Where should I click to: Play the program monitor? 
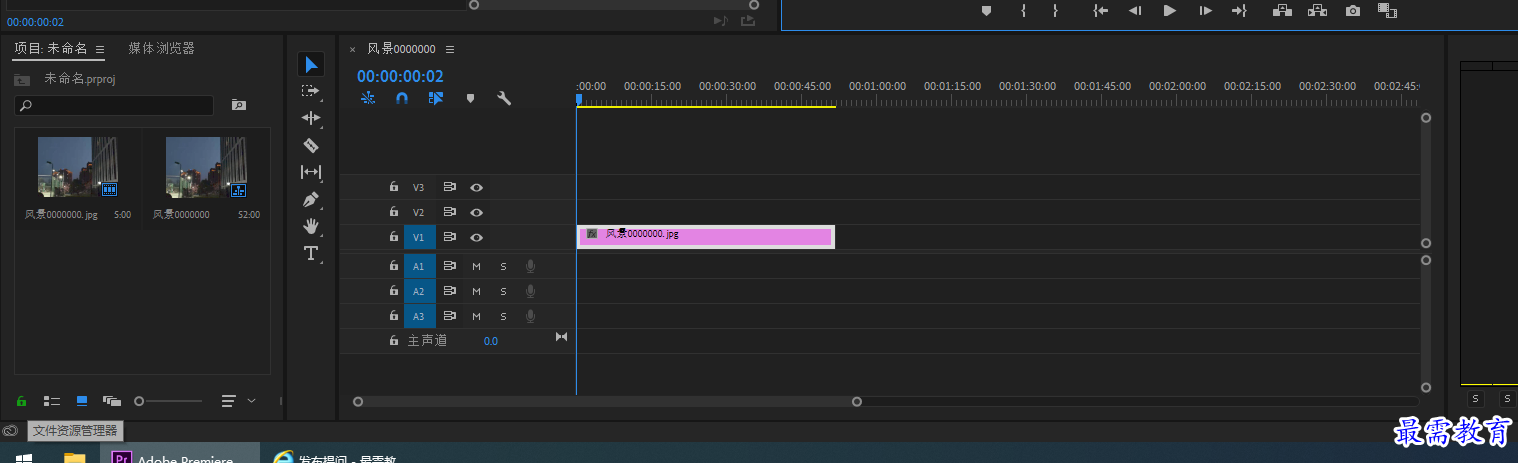pos(1170,10)
